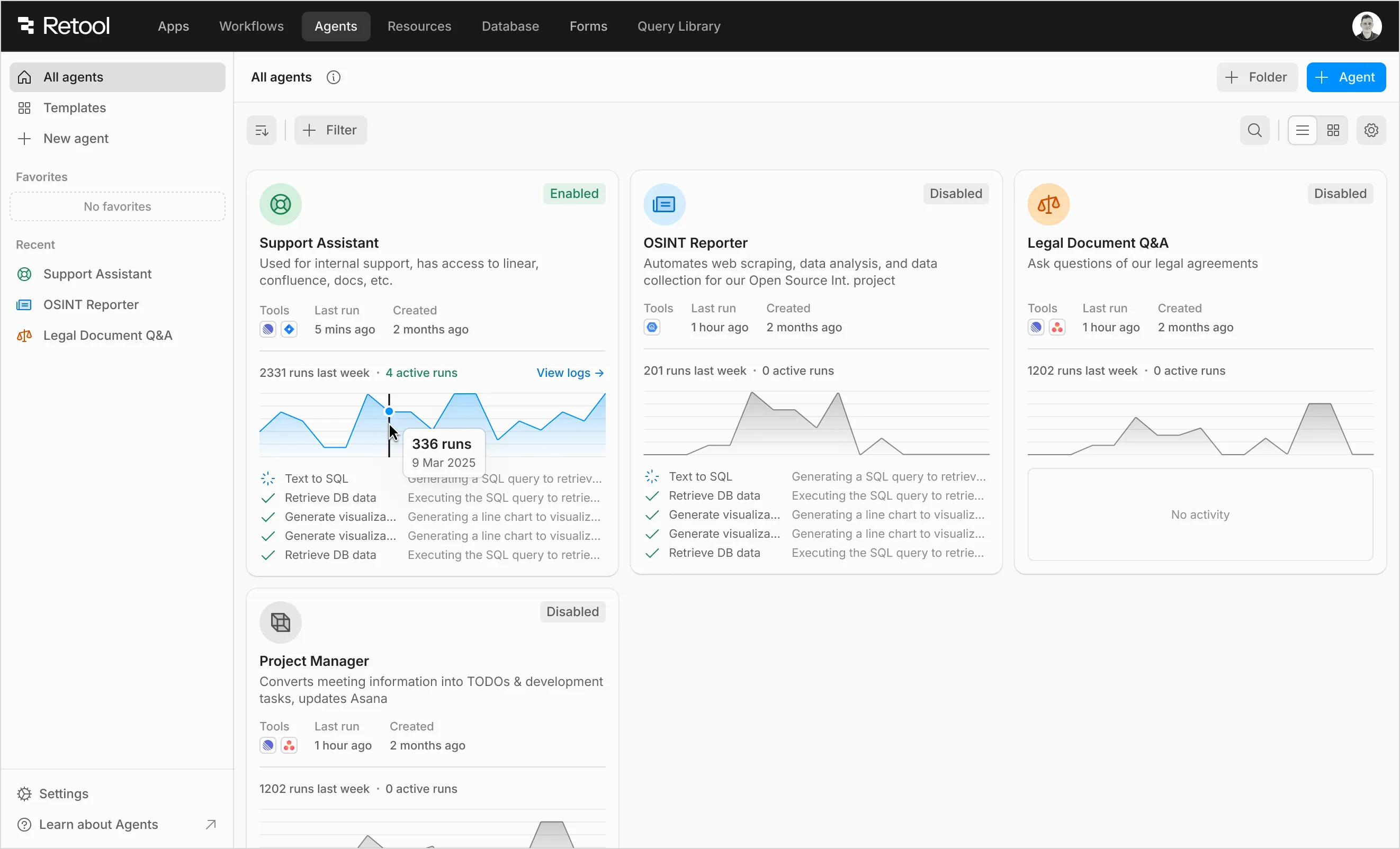The height and width of the screenshot is (849, 1400).
Task: Open View logs for Support Assistant
Action: [570, 373]
